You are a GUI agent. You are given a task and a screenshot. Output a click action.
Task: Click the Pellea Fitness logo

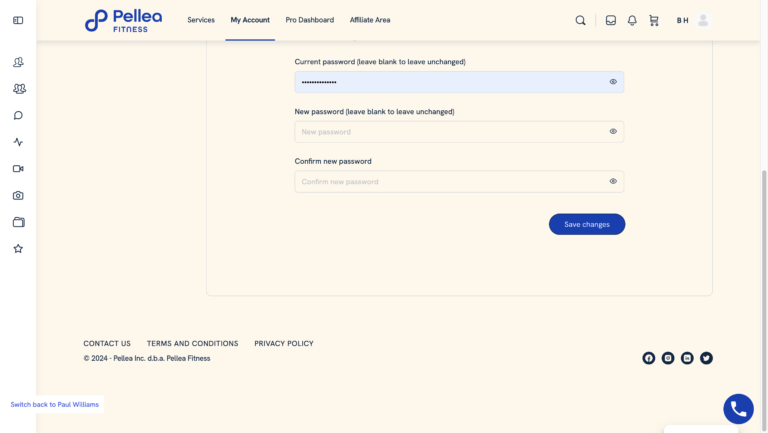coord(123,21)
